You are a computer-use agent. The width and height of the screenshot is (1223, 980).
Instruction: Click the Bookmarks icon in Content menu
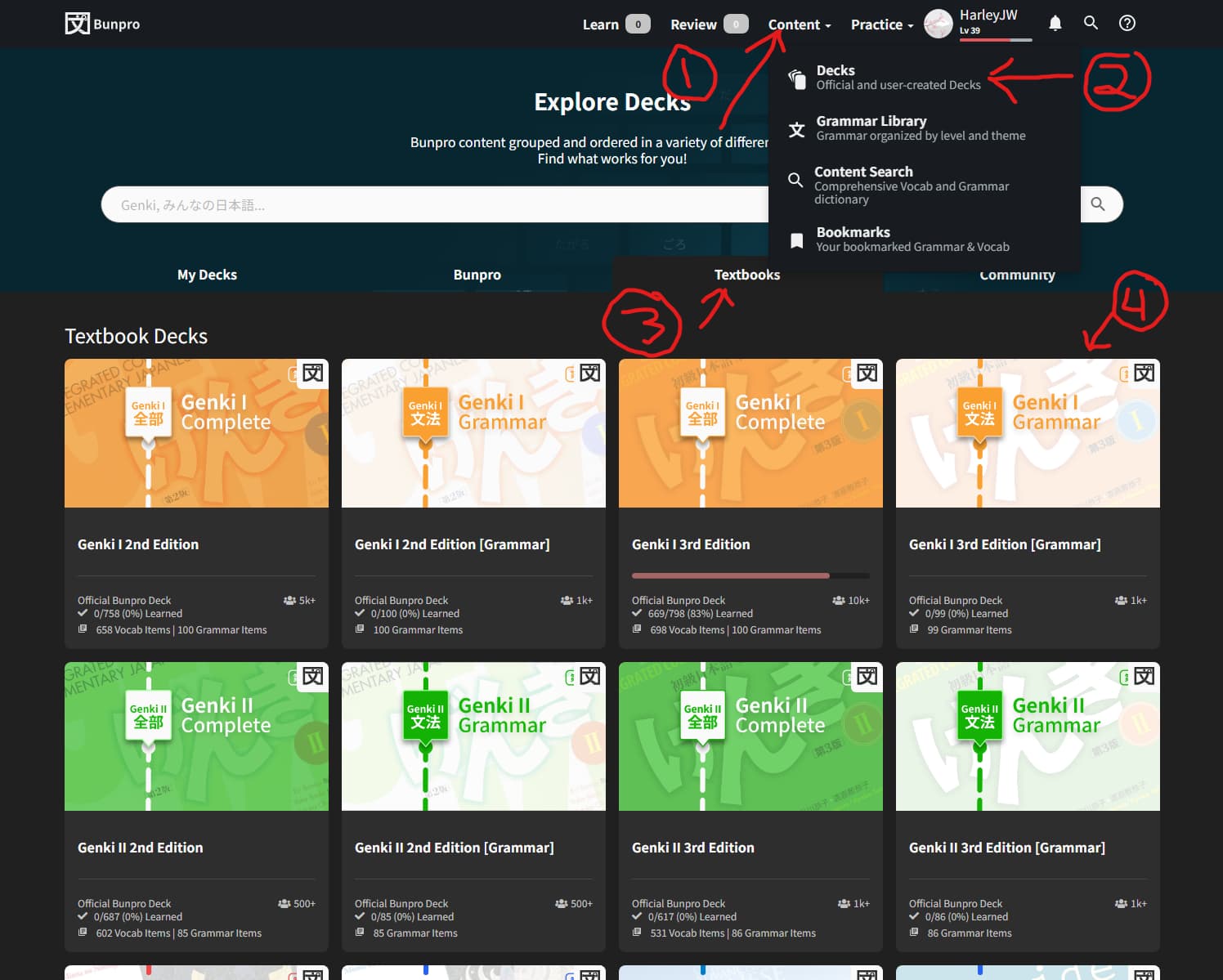pyautogui.click(x=796, y=240)
